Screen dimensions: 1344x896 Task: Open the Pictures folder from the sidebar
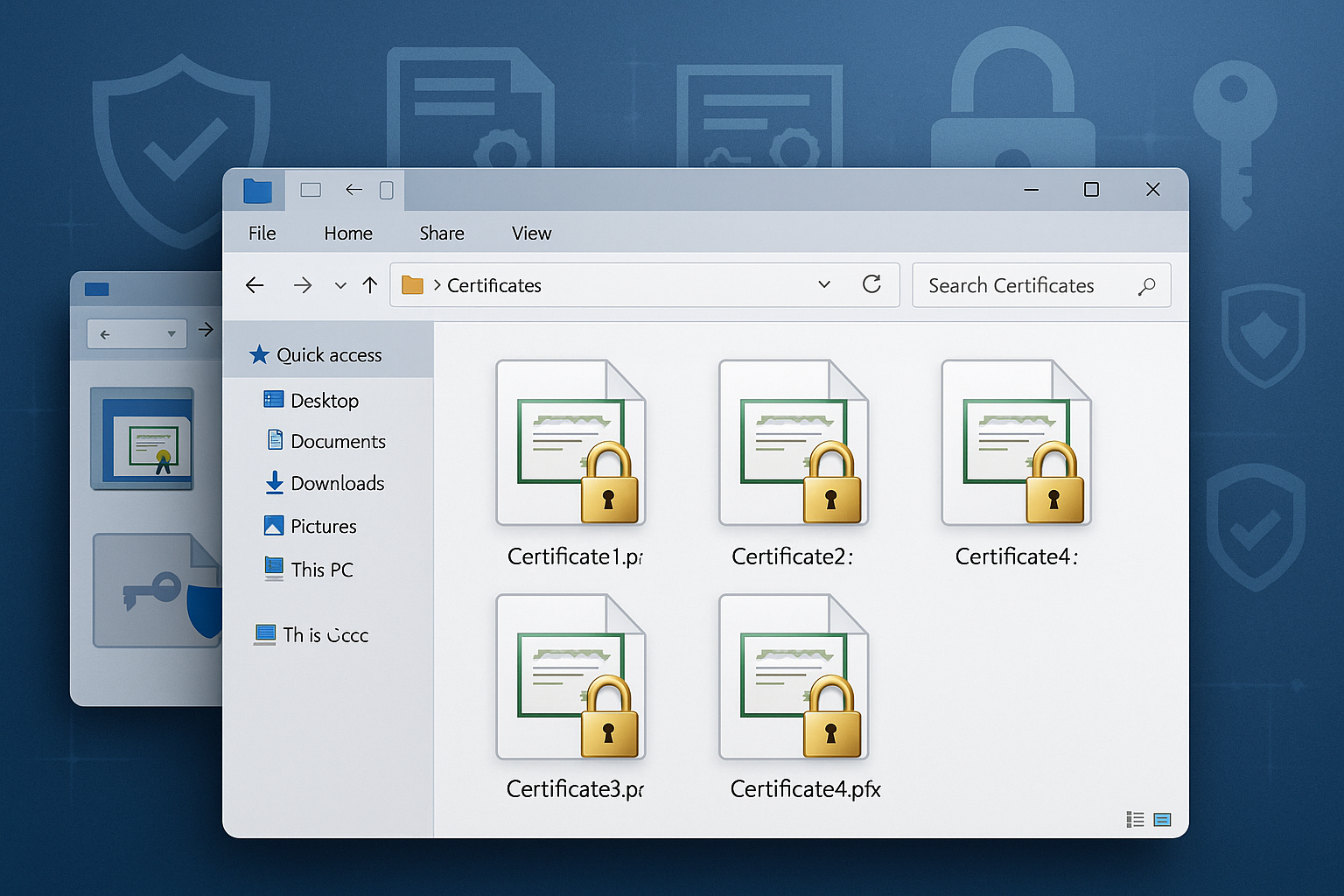pyautogui.click(x=322, y=526)
